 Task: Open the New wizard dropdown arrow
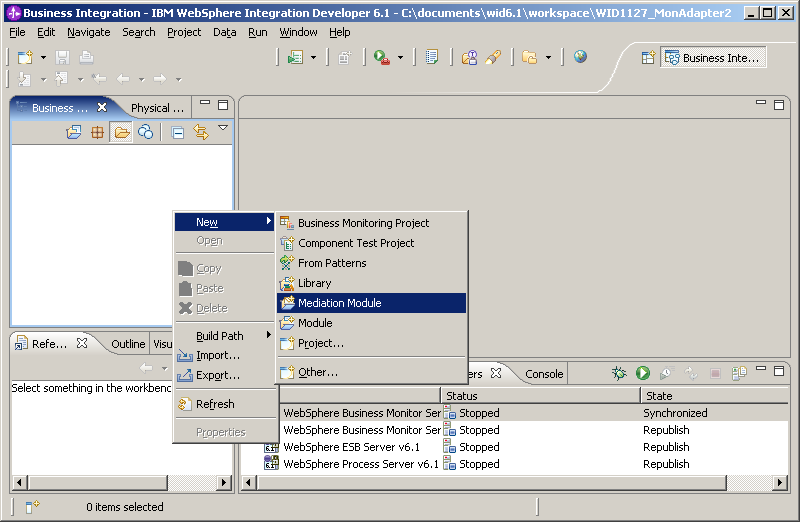coord(43,58)
